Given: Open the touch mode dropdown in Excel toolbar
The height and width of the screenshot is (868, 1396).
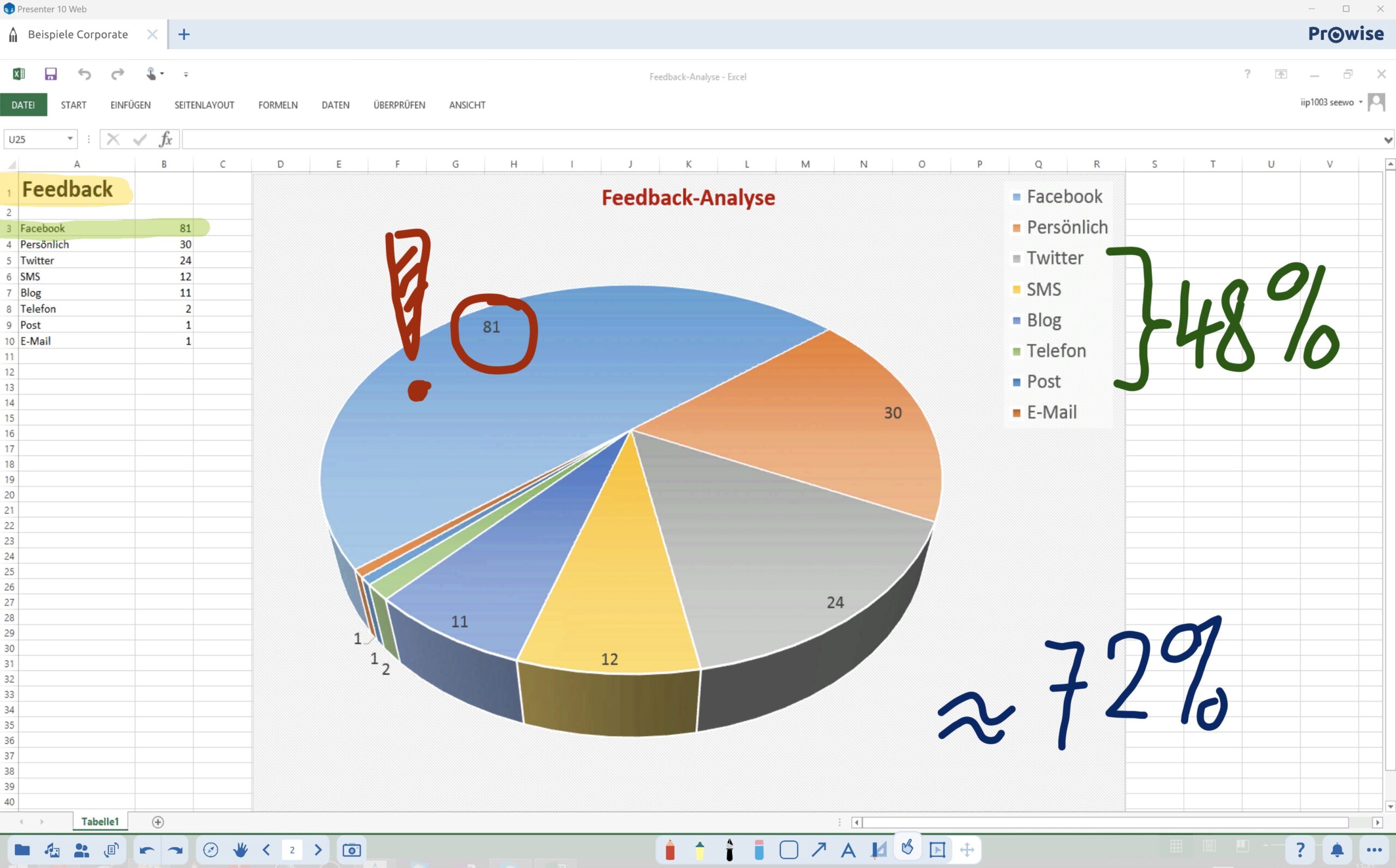Looking at the screenshot, I should point(154,74).
